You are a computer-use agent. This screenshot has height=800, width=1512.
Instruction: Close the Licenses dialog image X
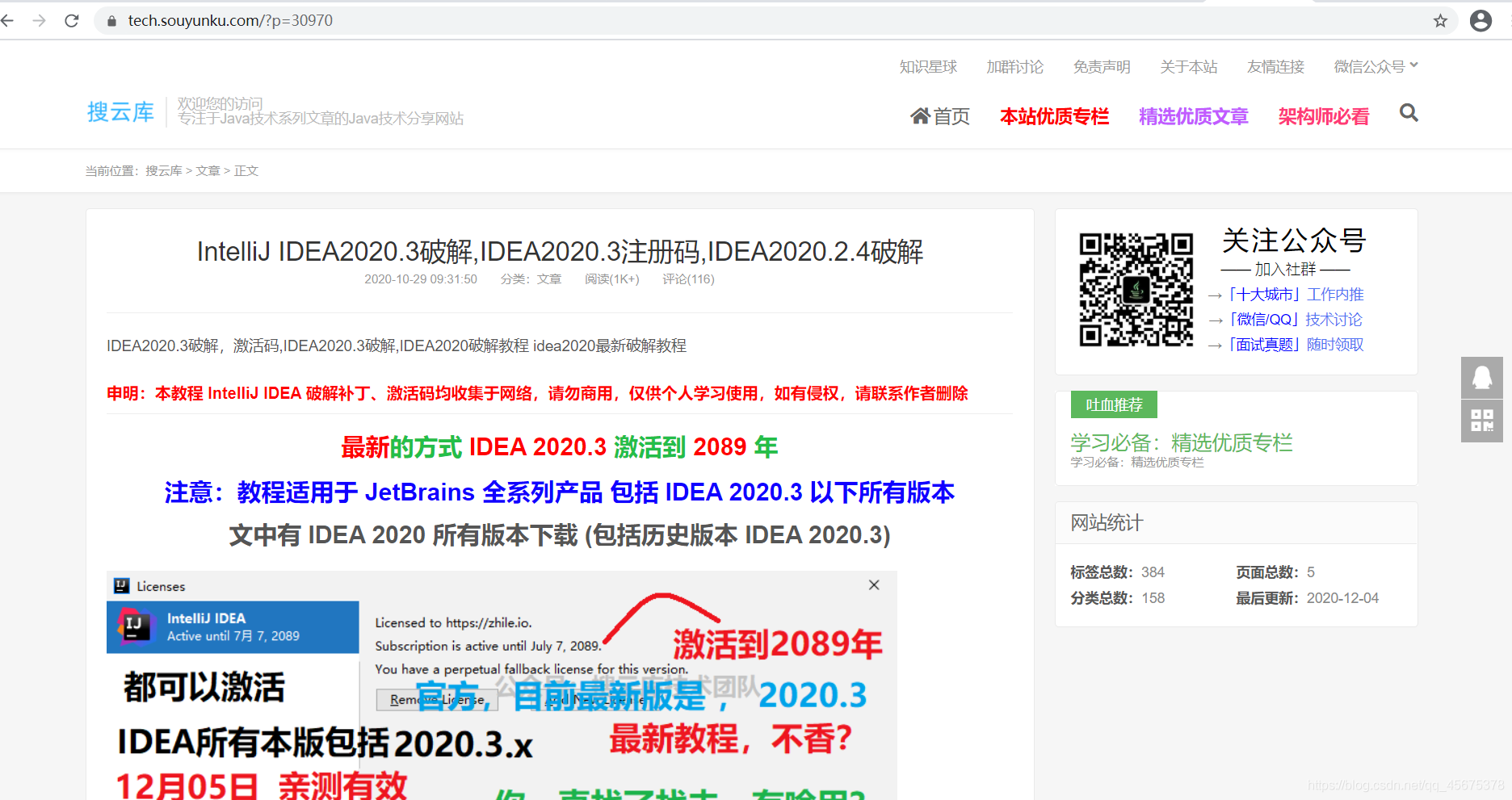874,584
